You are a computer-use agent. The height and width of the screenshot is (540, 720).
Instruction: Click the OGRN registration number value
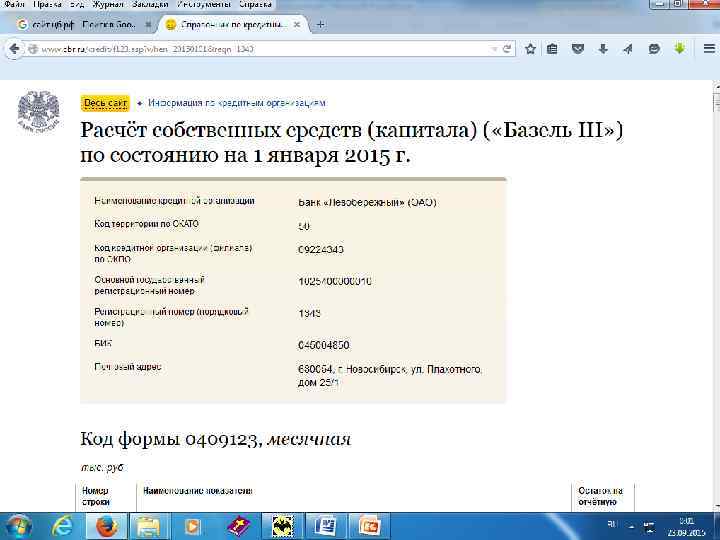point(335,281)
